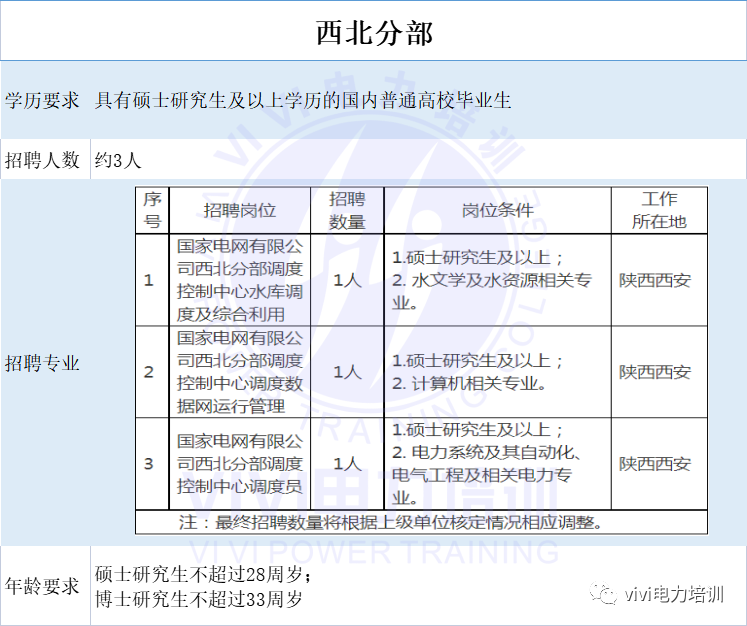Click the 工作所在地 column header
The height and width of the screenshot is (626, 747).
point(659,210)
